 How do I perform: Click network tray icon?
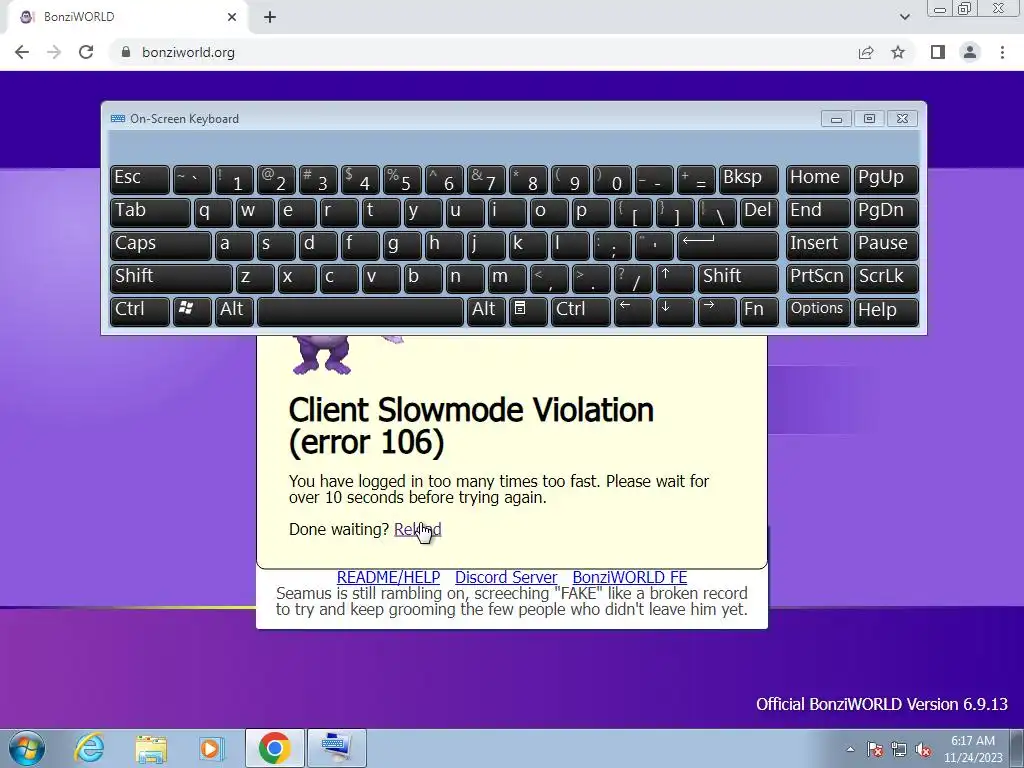point(899,749)
